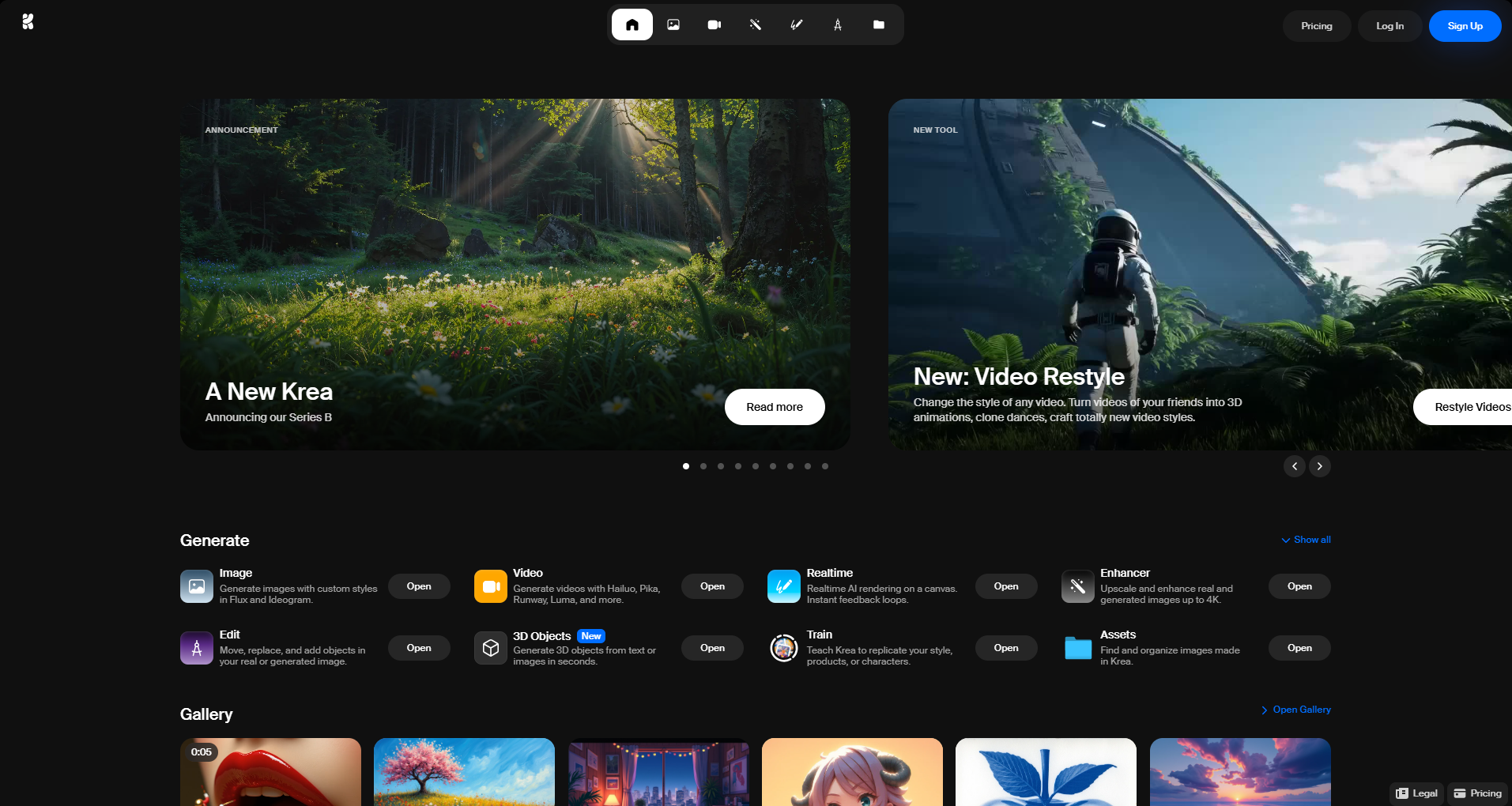The width and height of the screenshot is (1512, 806).
Task: Click the New badge beside 3D Objects
Action: coord(591,636)
